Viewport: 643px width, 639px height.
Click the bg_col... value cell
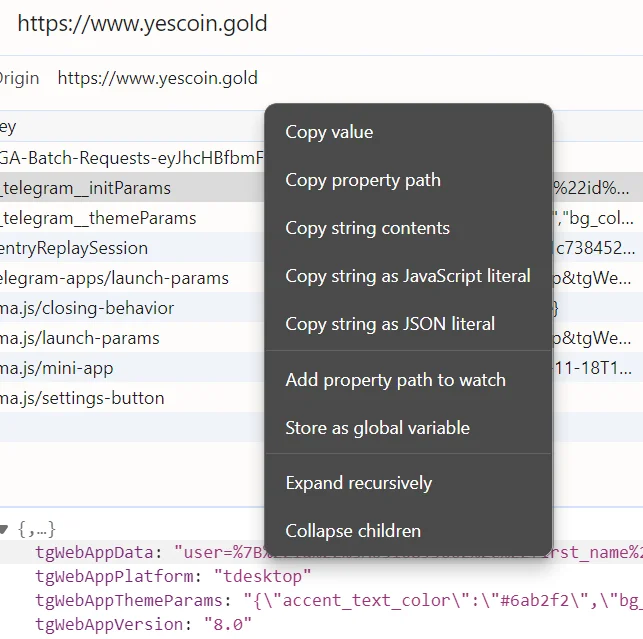[593, 218]
